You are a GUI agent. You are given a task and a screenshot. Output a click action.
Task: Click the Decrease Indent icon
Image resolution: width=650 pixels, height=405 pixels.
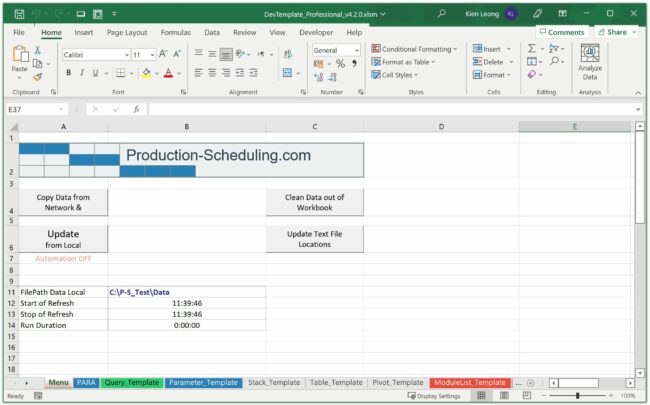240,73
